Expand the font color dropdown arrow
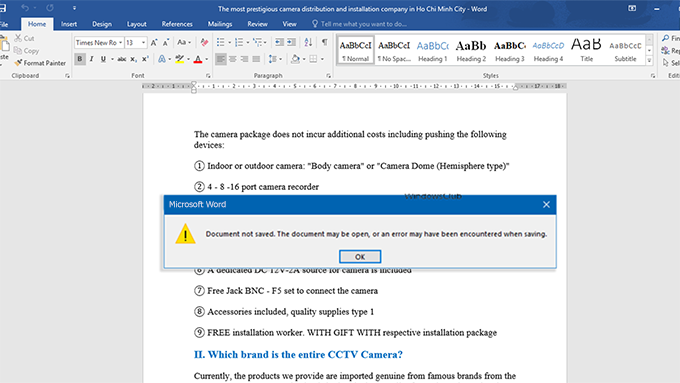 [x=206, y=59]
